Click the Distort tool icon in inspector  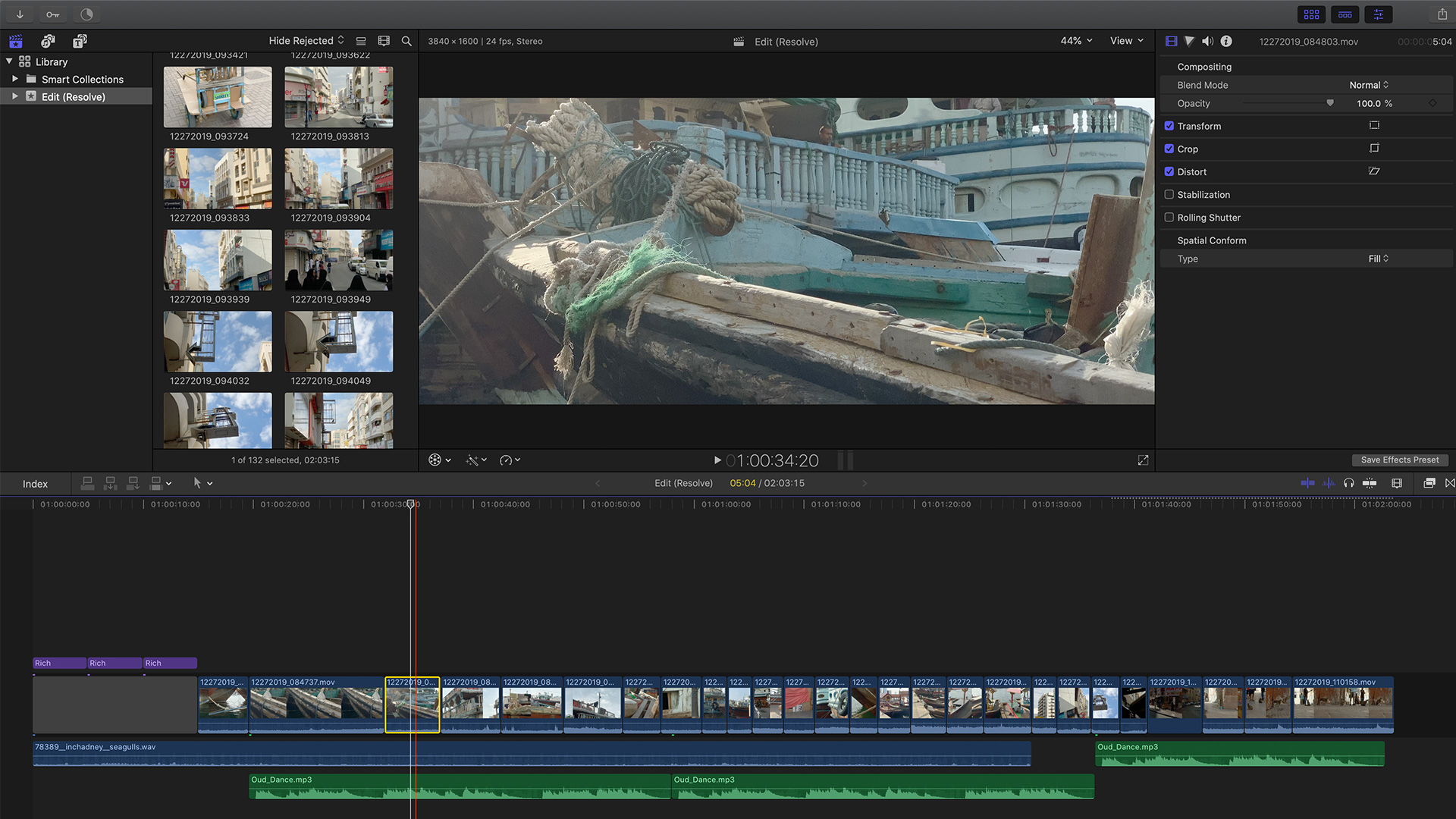1374,171
